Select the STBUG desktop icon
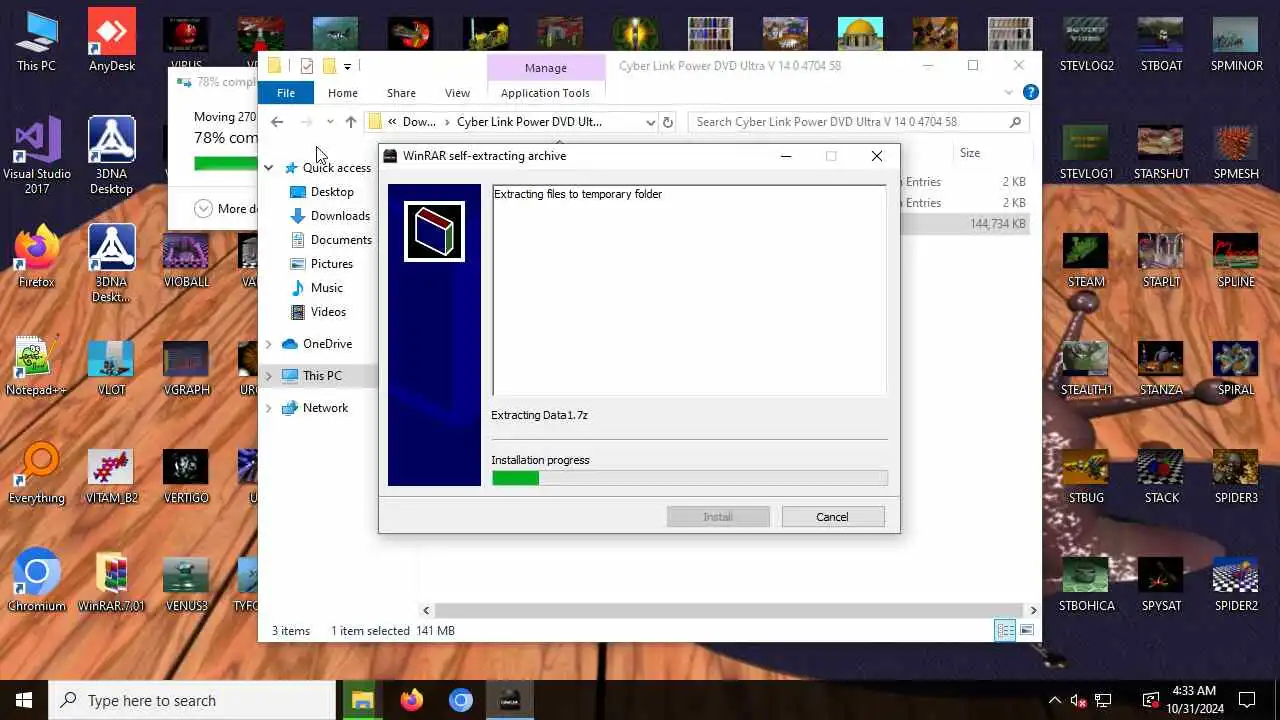This screenshot has width=1280, height=720. (1086, 474)
